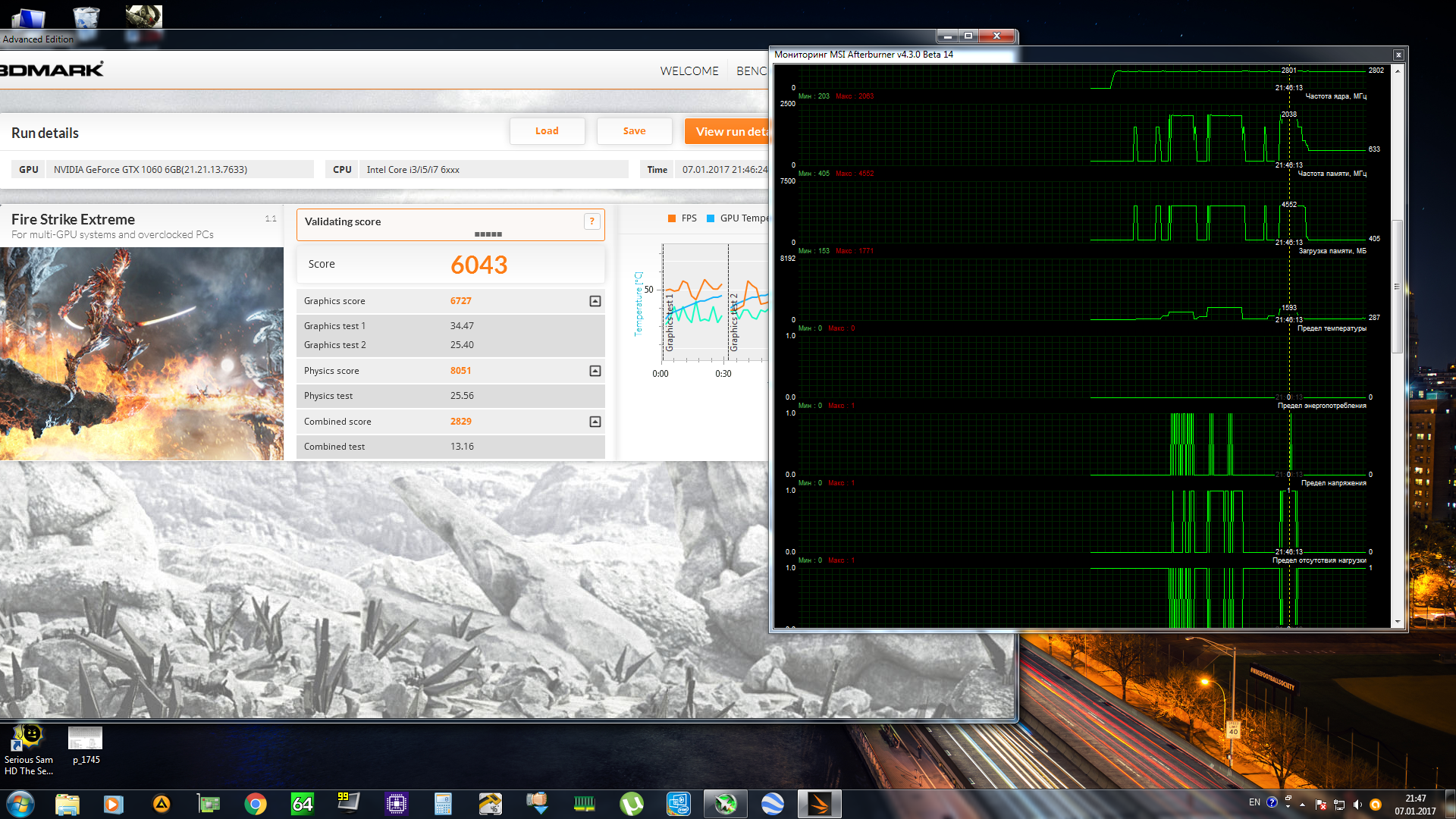Open the AIDA64 taskbar icon
1456x819 pixels.
(x=303, y=804)
